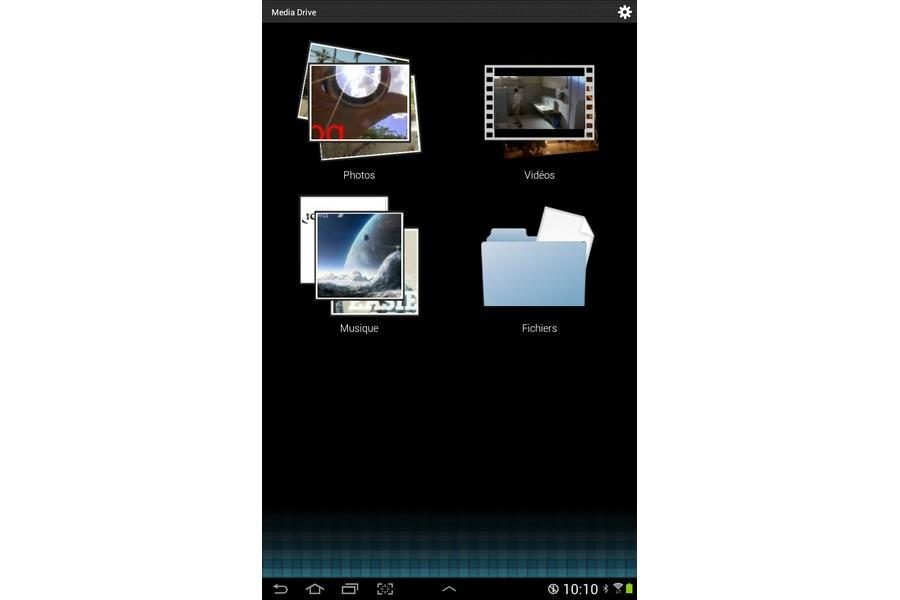Open the Musique album art stack
Screen dimensions: 900x600
click(359, 256)
